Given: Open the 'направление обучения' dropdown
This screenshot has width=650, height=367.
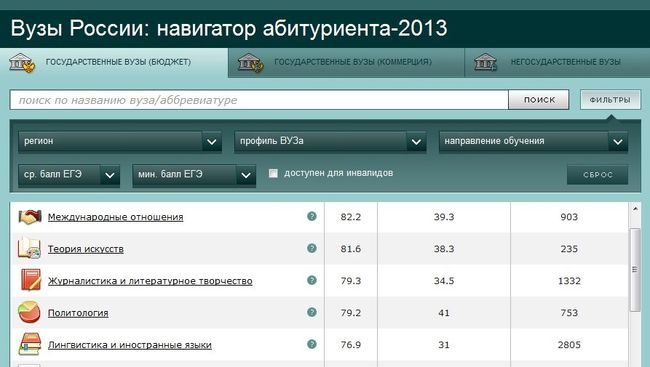Looking at the screenshot, I should 534,141.
